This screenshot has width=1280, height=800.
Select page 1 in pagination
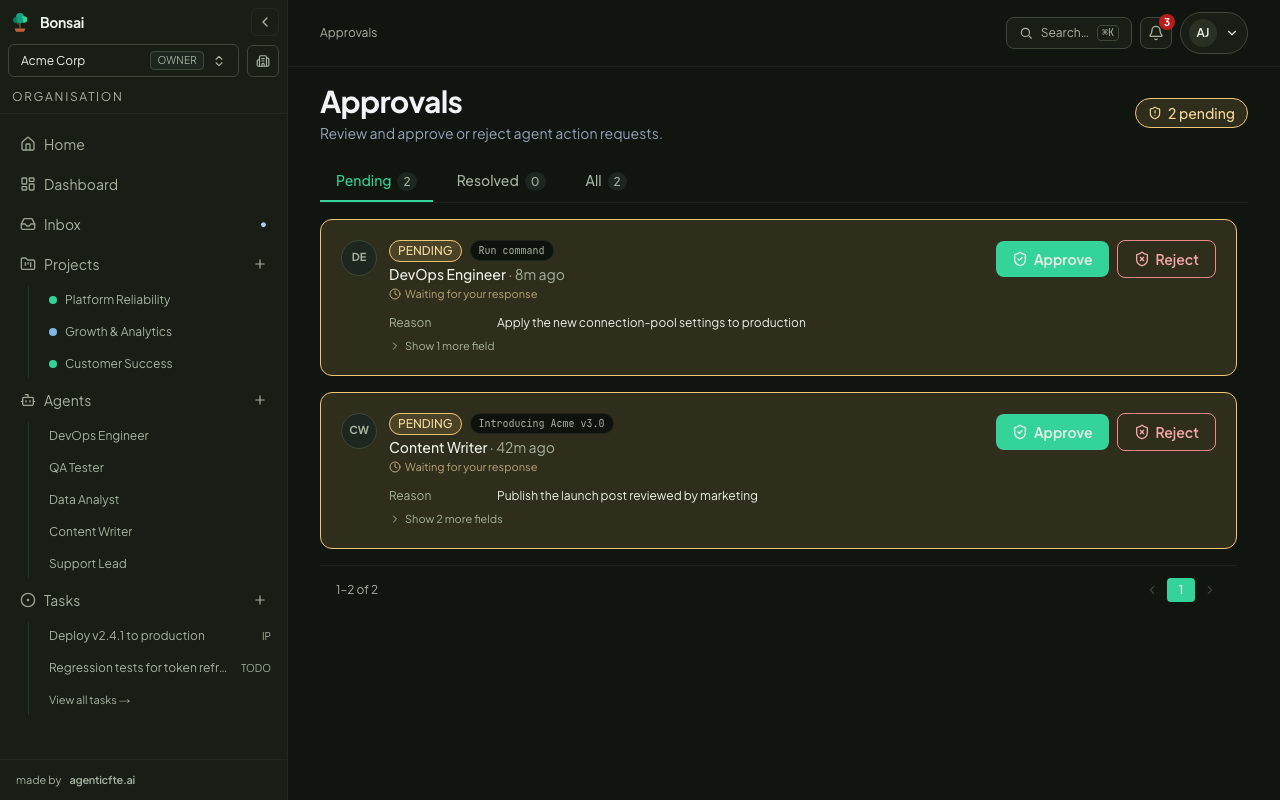pos(1181,590)
